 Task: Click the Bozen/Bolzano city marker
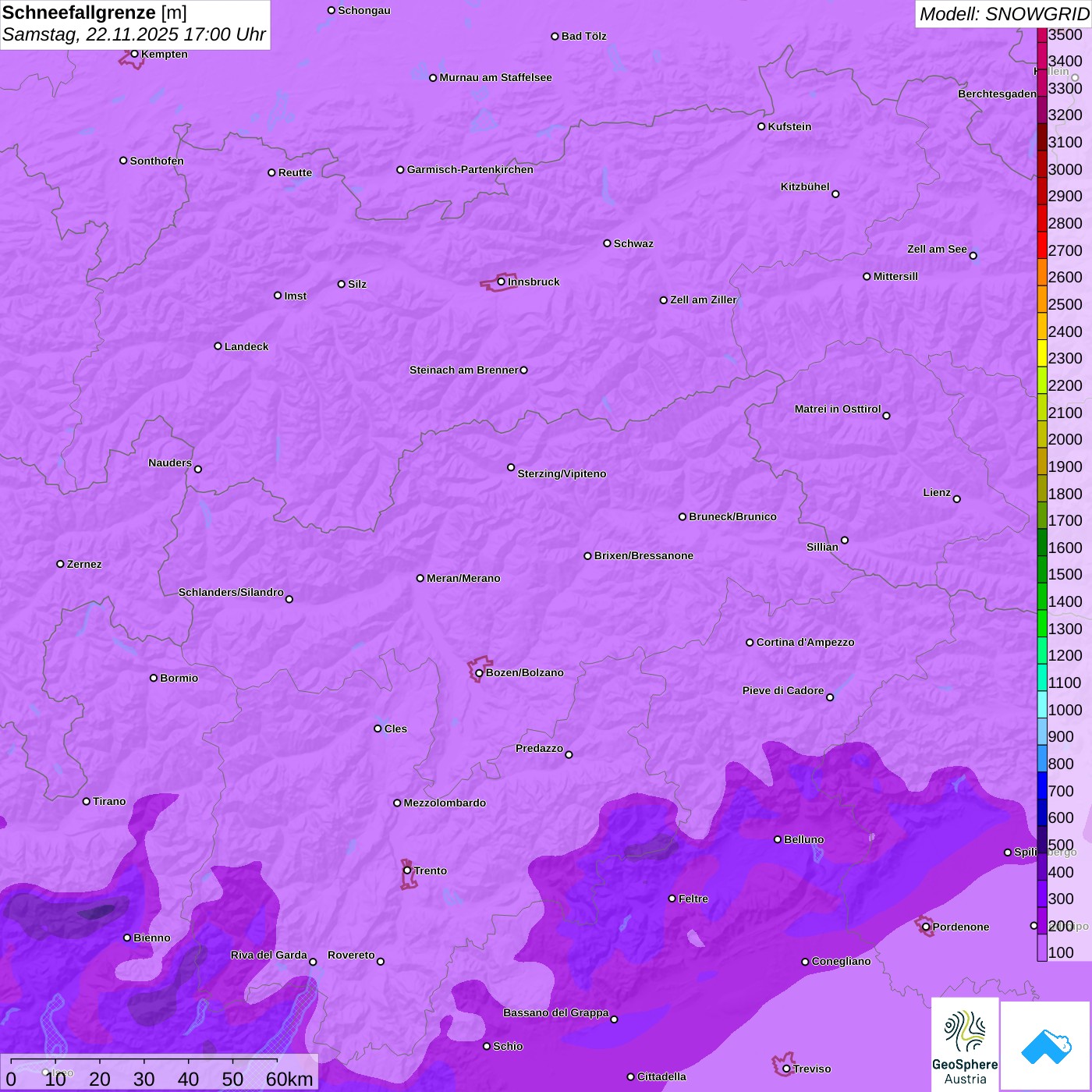pos(479,672)
